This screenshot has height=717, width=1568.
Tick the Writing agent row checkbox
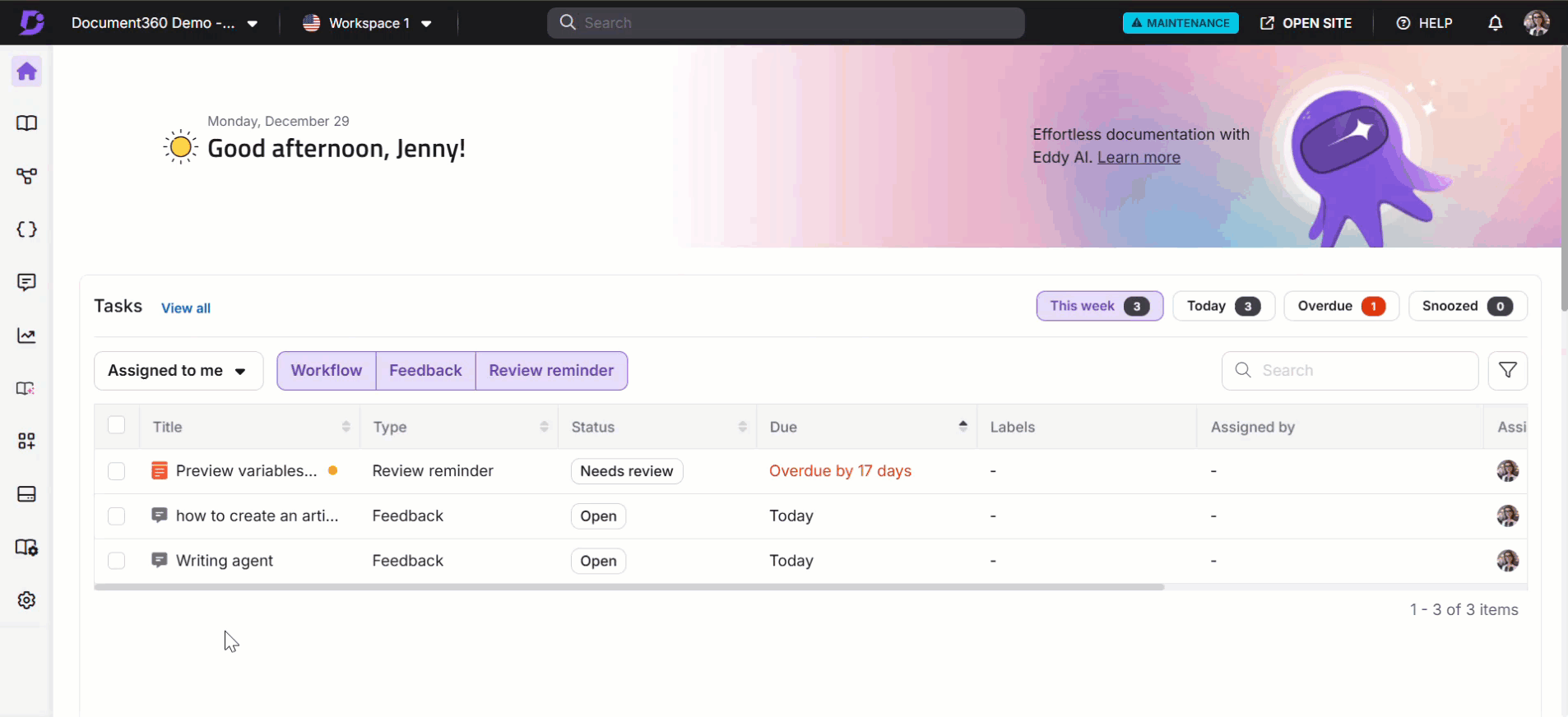coord(117,561)
